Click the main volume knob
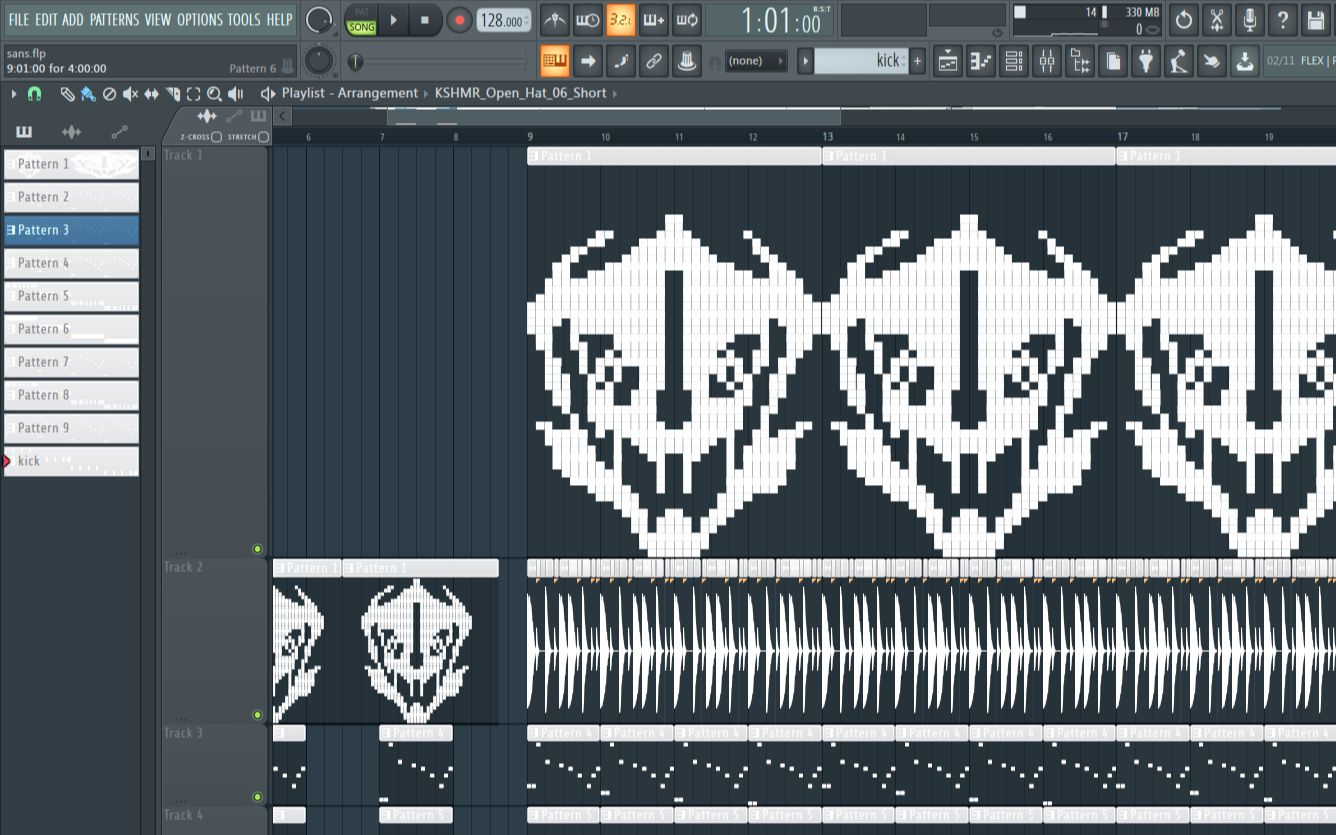The width and height of the screenshot is (1336, 835). click(x=319, y=19)
